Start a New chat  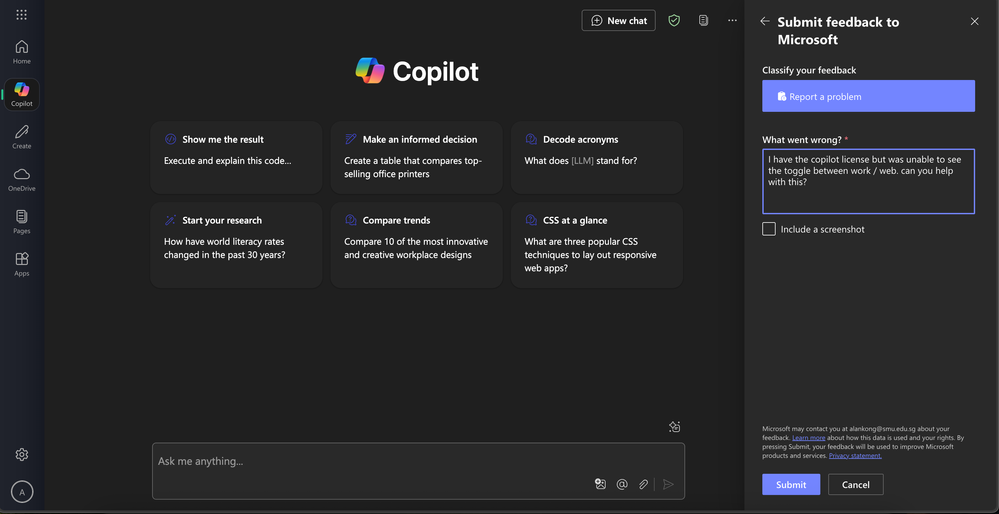tap(619, 20)
